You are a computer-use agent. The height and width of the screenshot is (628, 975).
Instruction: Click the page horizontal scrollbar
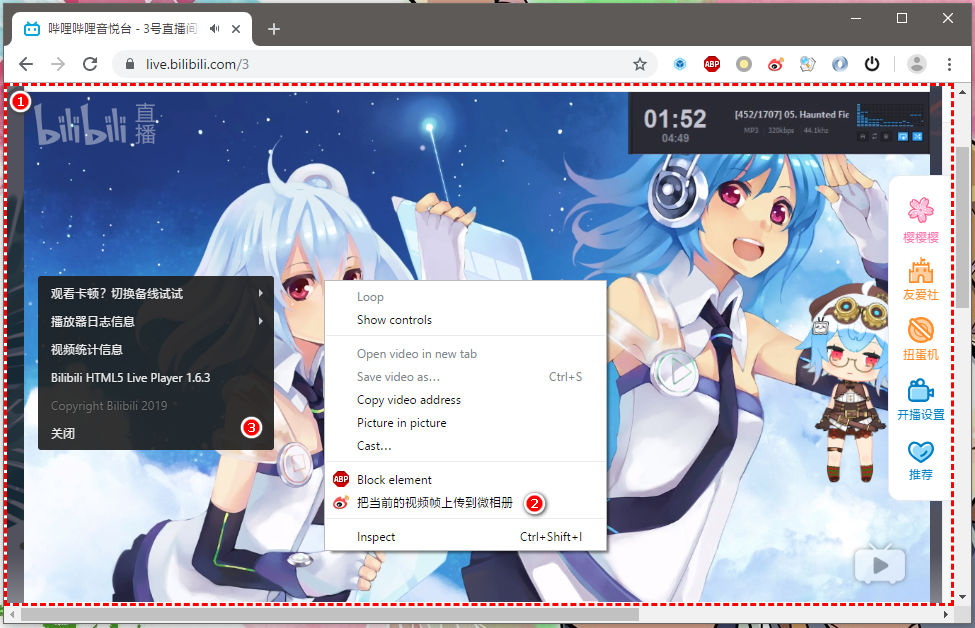[x=330, y=614]
